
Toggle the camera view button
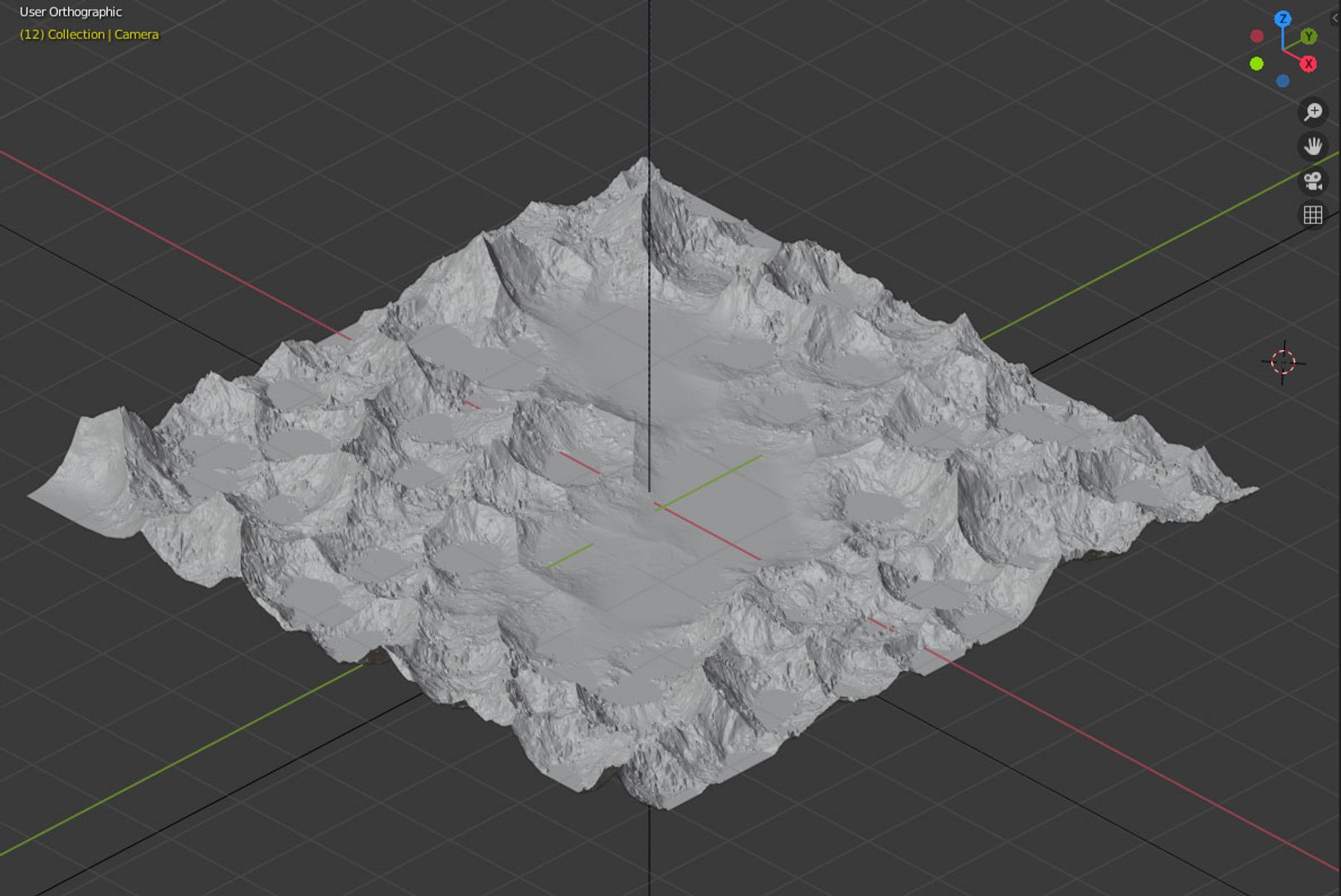[x=1313, y=181]
